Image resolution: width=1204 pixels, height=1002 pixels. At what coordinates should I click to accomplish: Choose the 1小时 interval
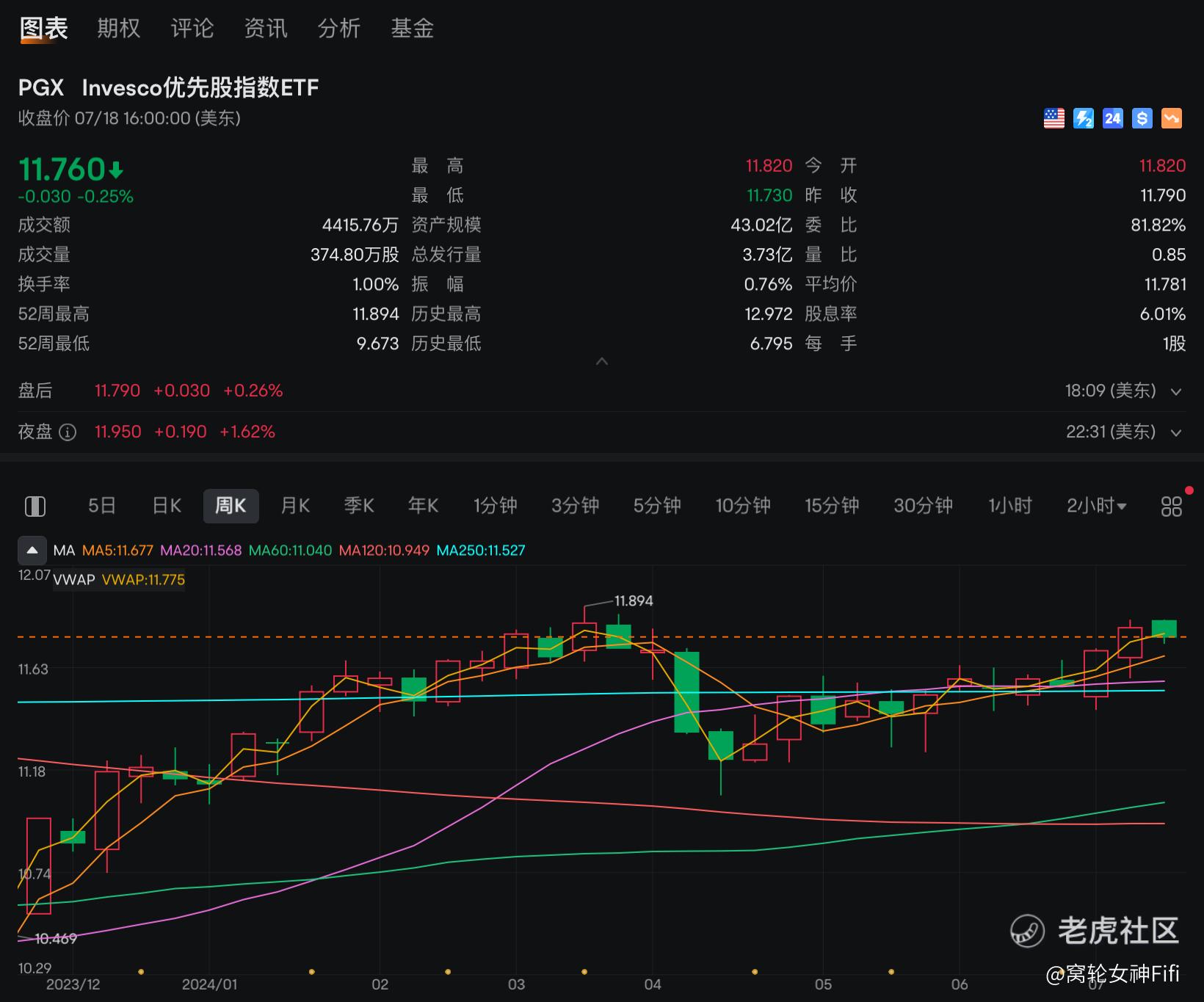[1010, 506]
